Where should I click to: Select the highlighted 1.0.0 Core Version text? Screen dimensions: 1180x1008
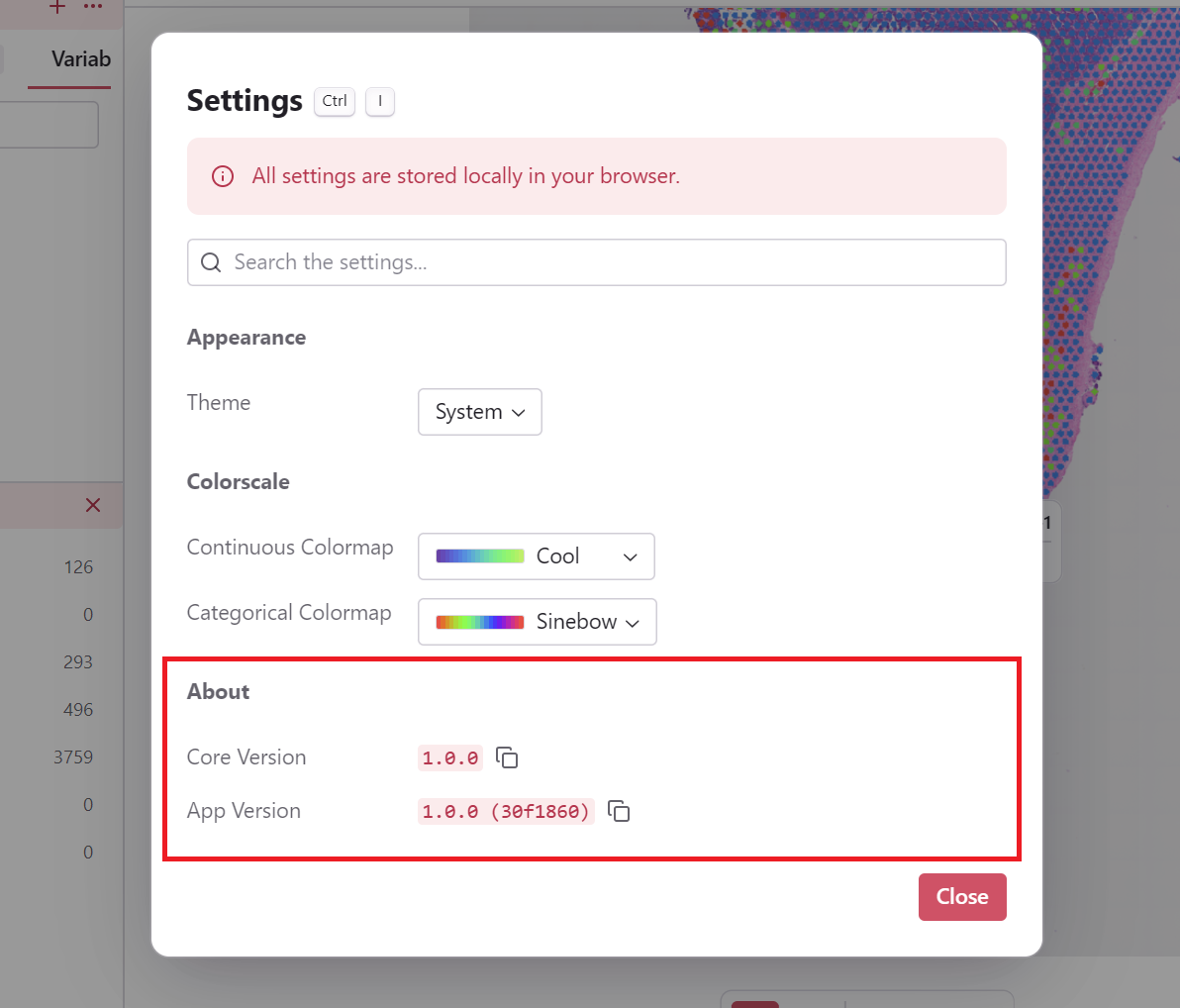449,757
